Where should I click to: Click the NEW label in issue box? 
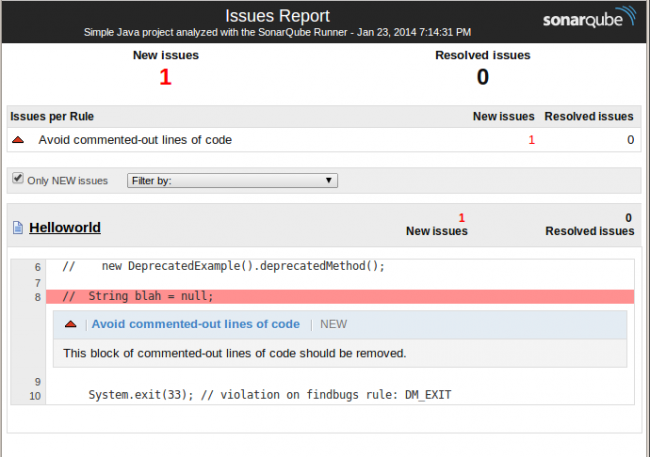point(333,324)
